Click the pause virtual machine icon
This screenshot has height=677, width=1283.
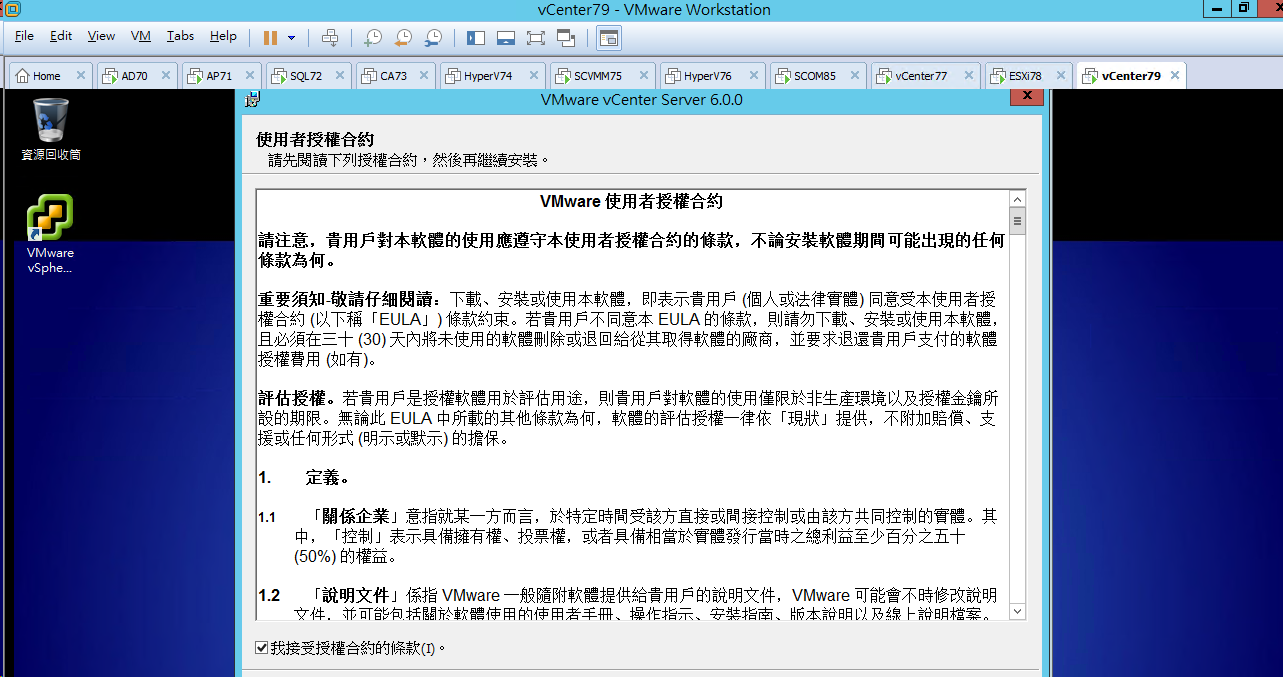coord(270,37)
